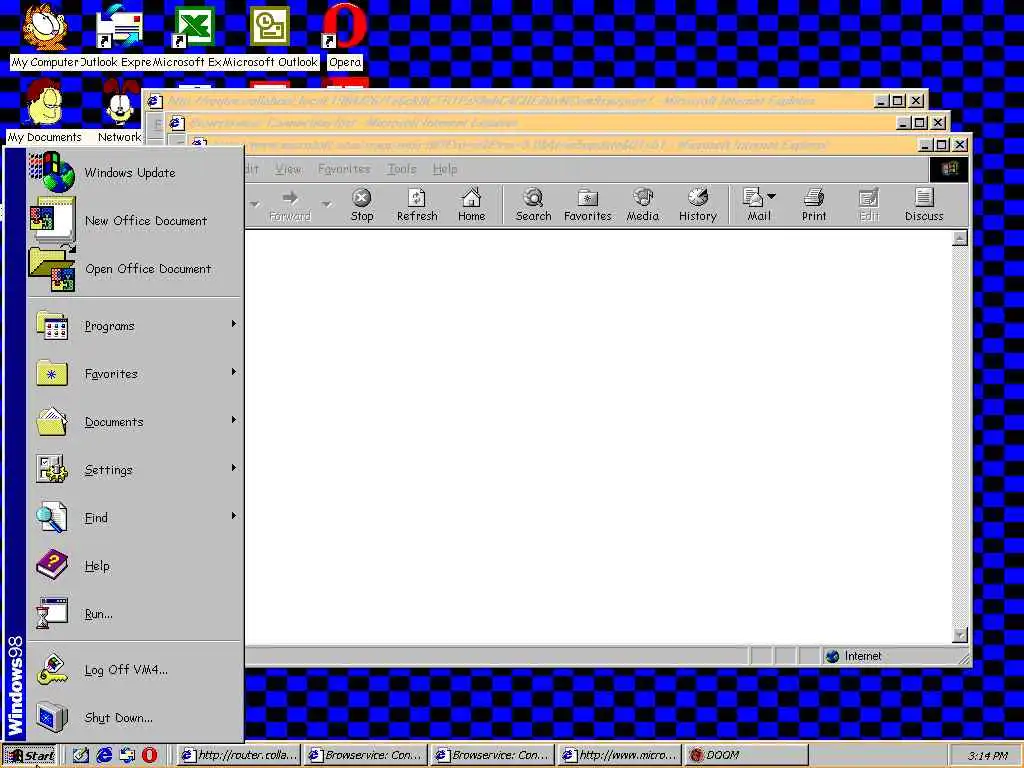Open the View menu in Internet Explorer
The image size is (1024, 768).
point(288,169)
